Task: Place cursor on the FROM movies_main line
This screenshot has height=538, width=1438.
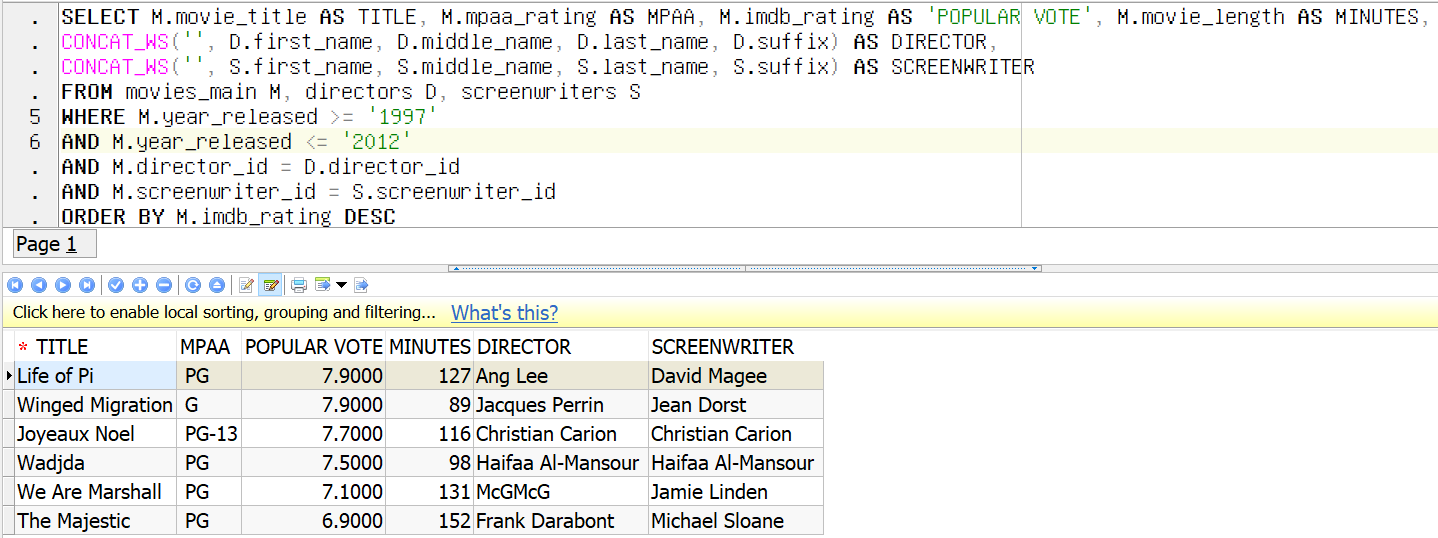Action: (350, 92)
